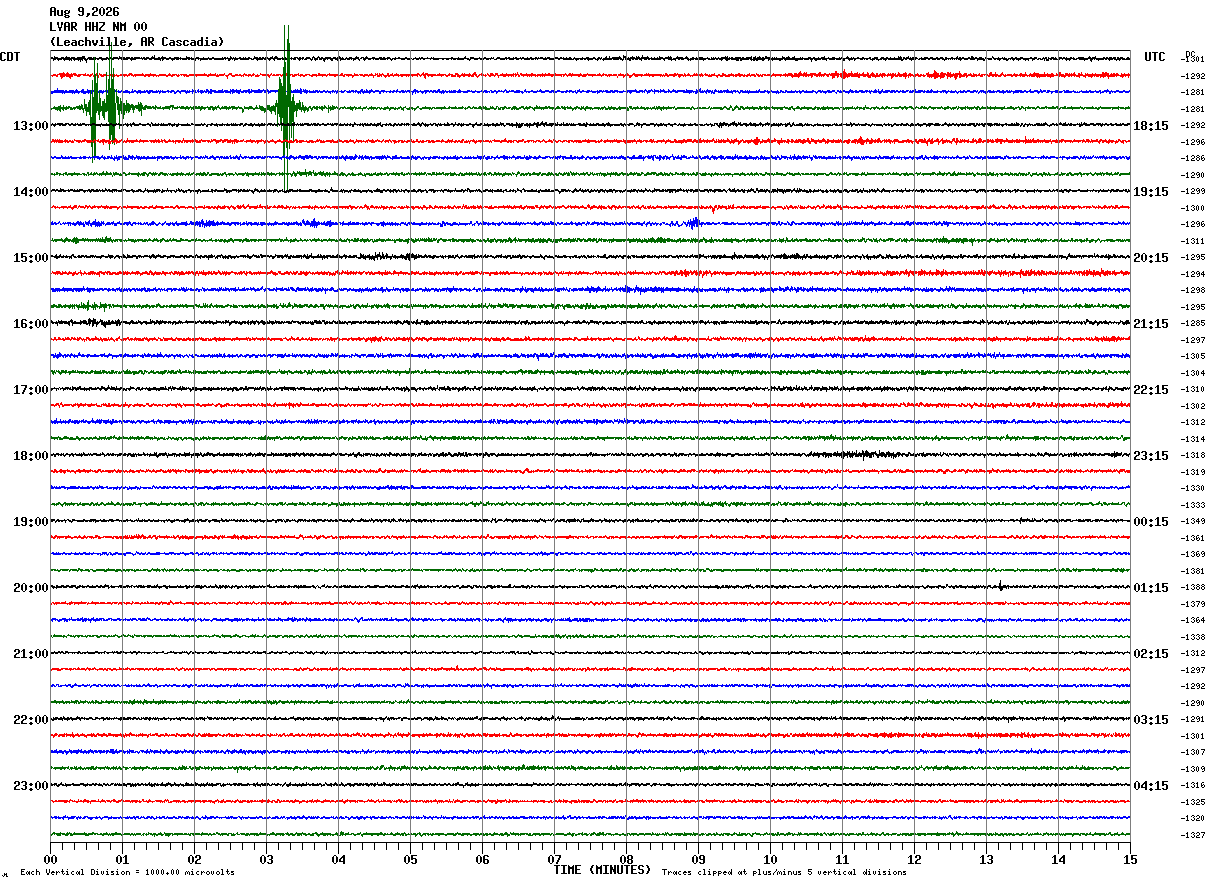Click the 23:15 UTC time label

click(1151, 456)
